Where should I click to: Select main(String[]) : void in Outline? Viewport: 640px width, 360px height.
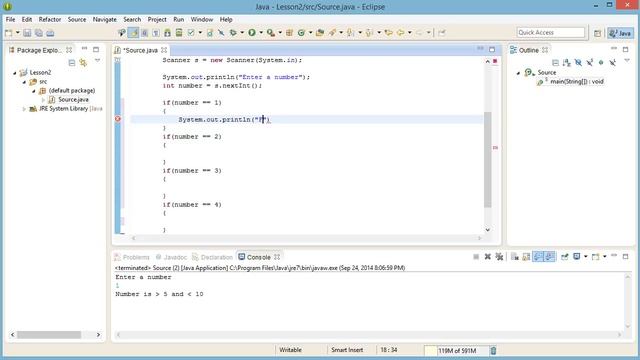pyautogui.click(x=576, y=82)
